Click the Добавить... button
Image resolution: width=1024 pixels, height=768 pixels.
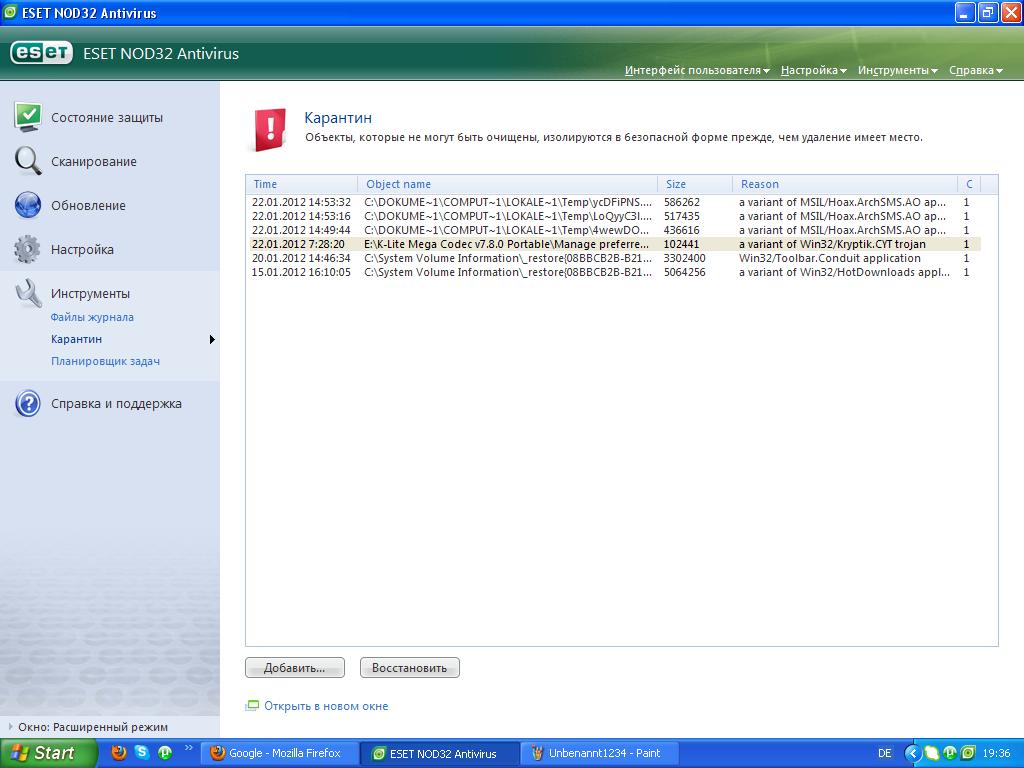tap(294, 668)
